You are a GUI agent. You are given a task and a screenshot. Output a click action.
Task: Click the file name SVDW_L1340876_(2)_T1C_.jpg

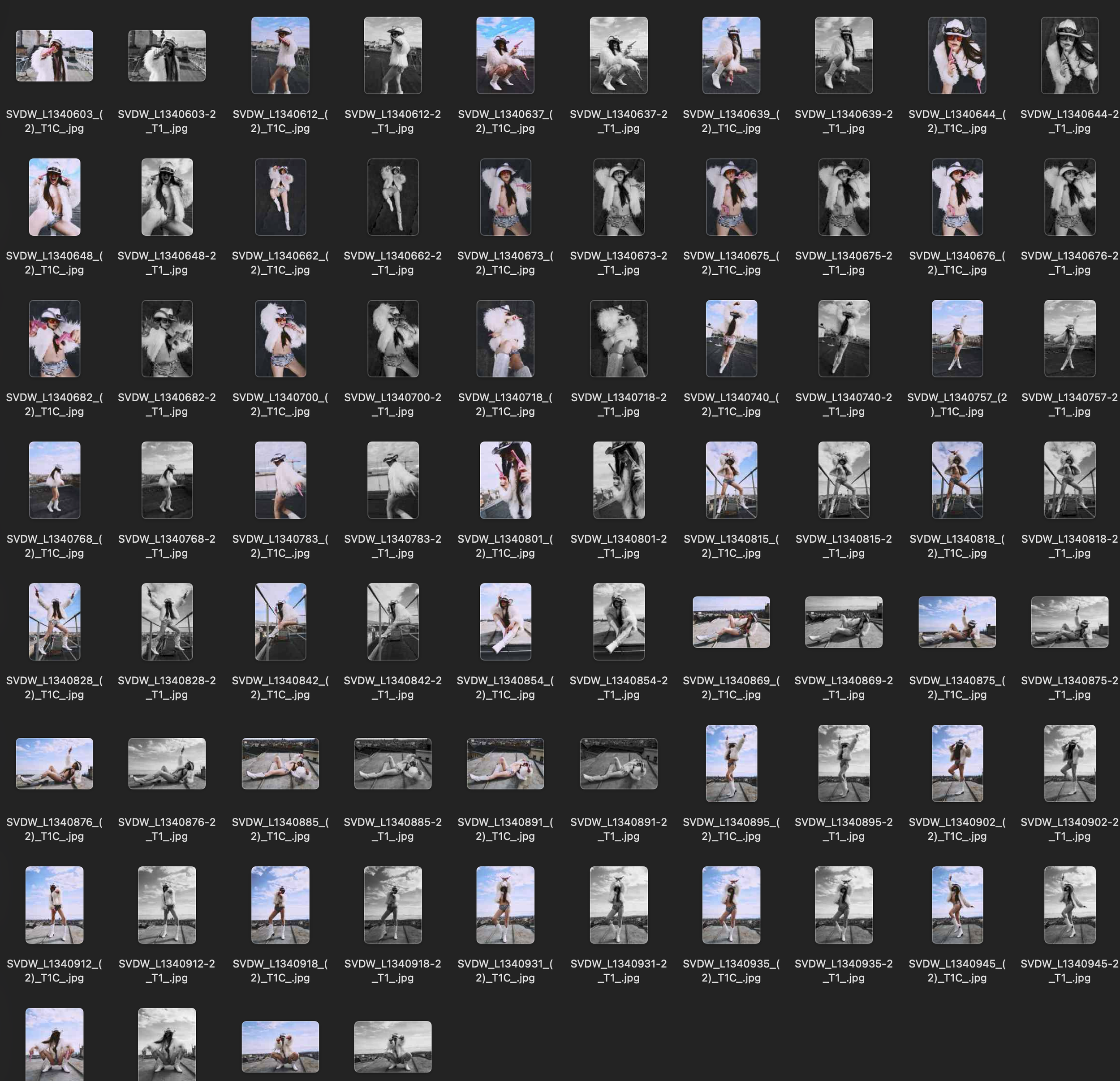pos(54,829)
